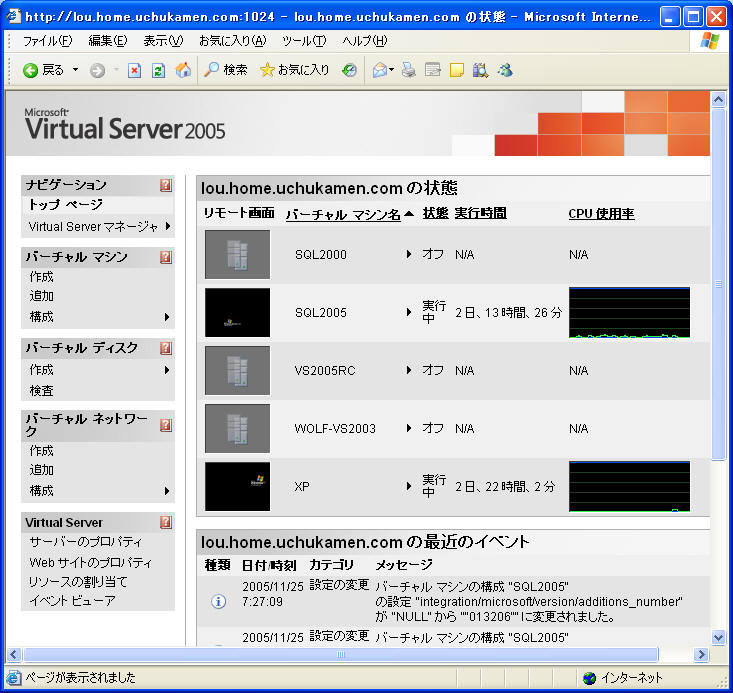733x693 pixels.
Task: Click vertical scrollbar down arrow
Action: (x=718, y=637)
